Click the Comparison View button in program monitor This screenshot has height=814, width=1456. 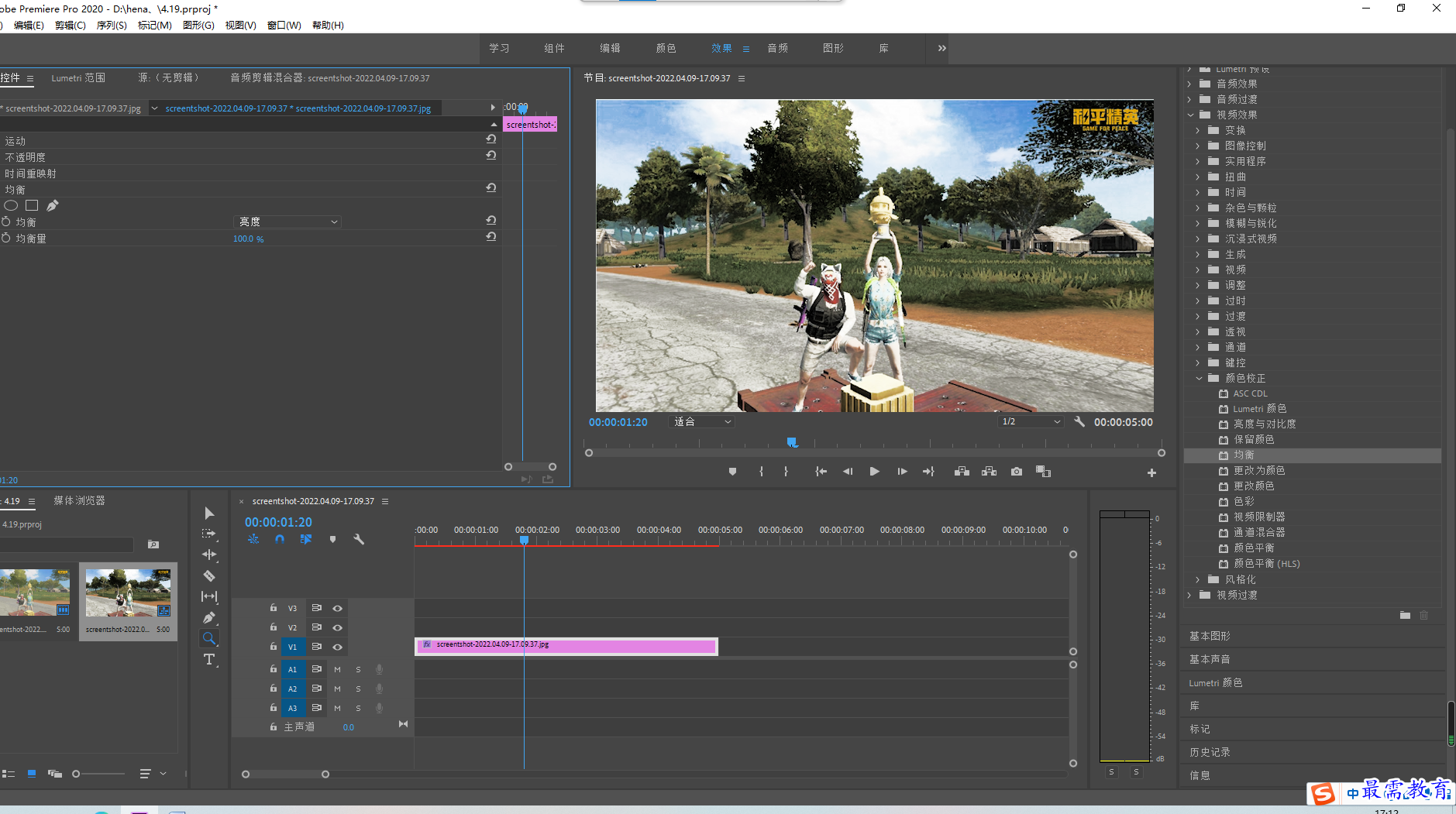point(1043,472)
